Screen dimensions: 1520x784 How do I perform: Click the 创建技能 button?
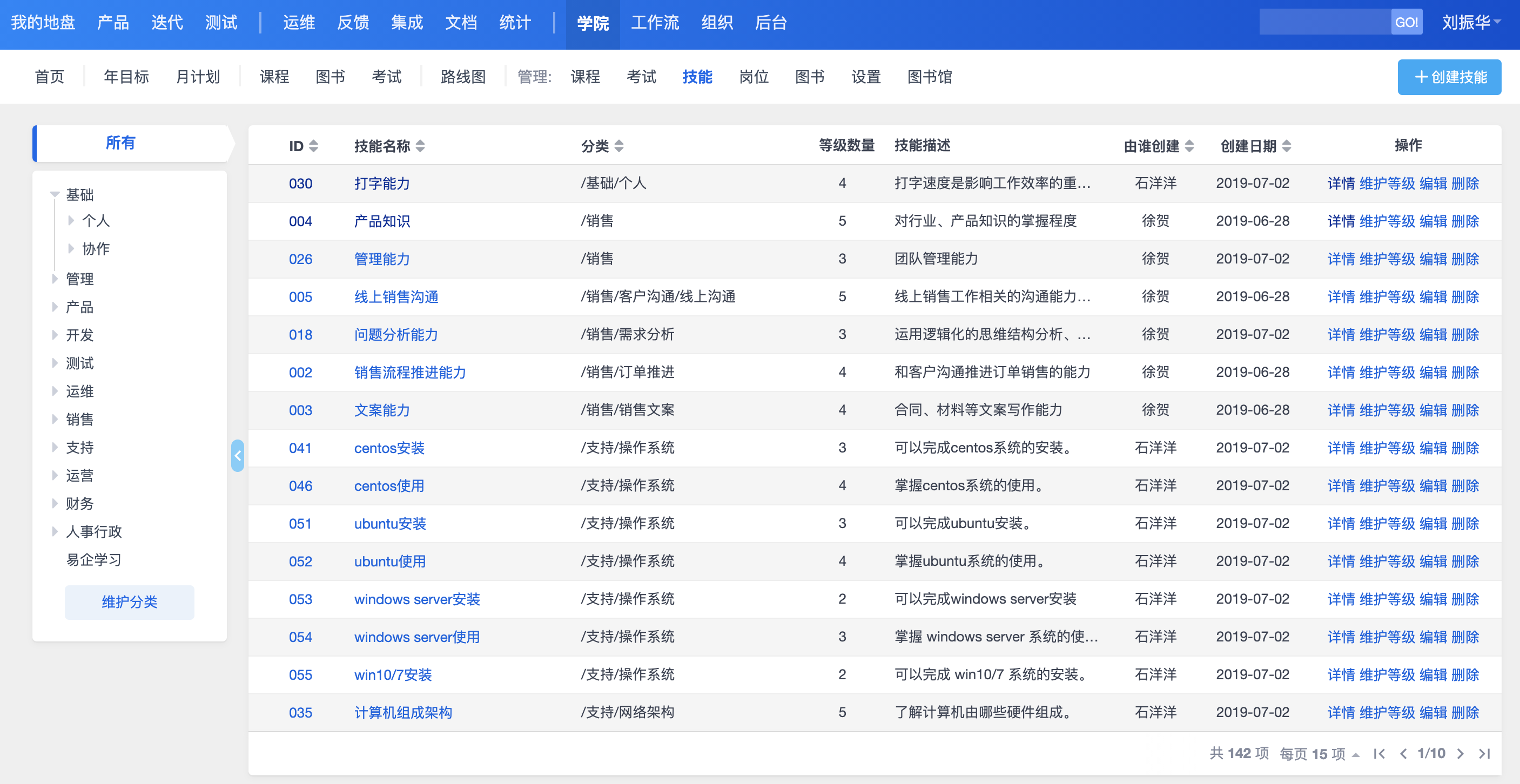click(x=1449, y=77)
